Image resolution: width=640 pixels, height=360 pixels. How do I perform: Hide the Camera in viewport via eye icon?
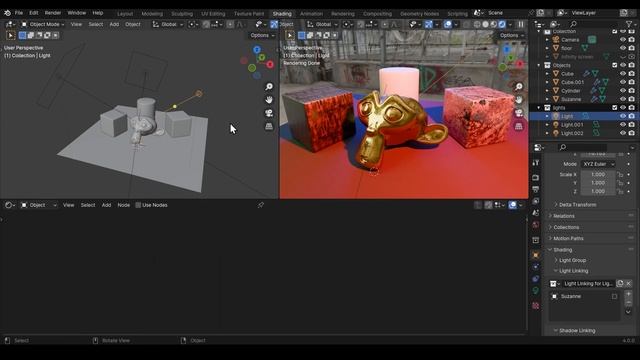pos(623,40)
